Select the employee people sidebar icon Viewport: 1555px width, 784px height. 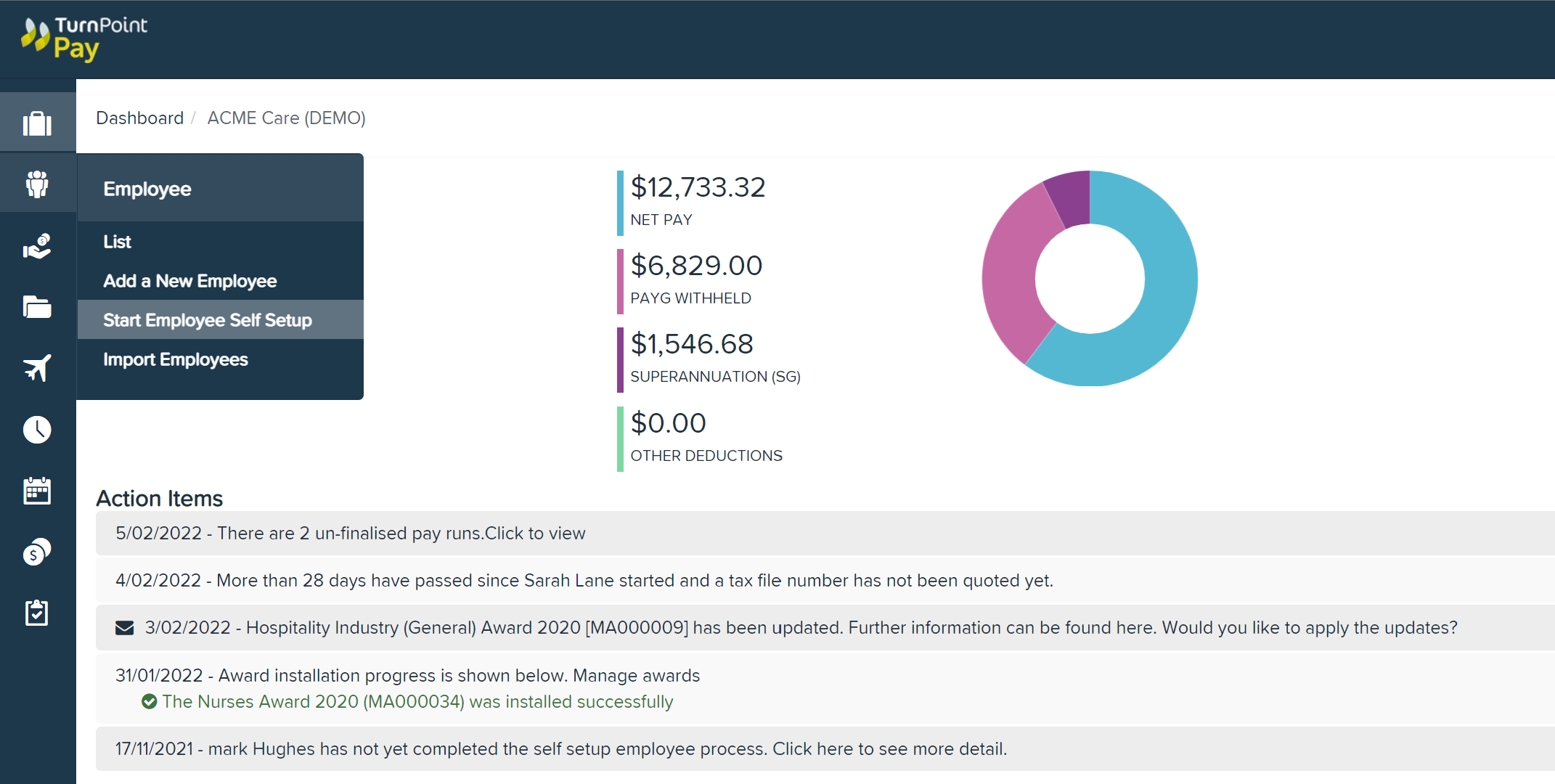pyautogui.click(x=37, y=184)
